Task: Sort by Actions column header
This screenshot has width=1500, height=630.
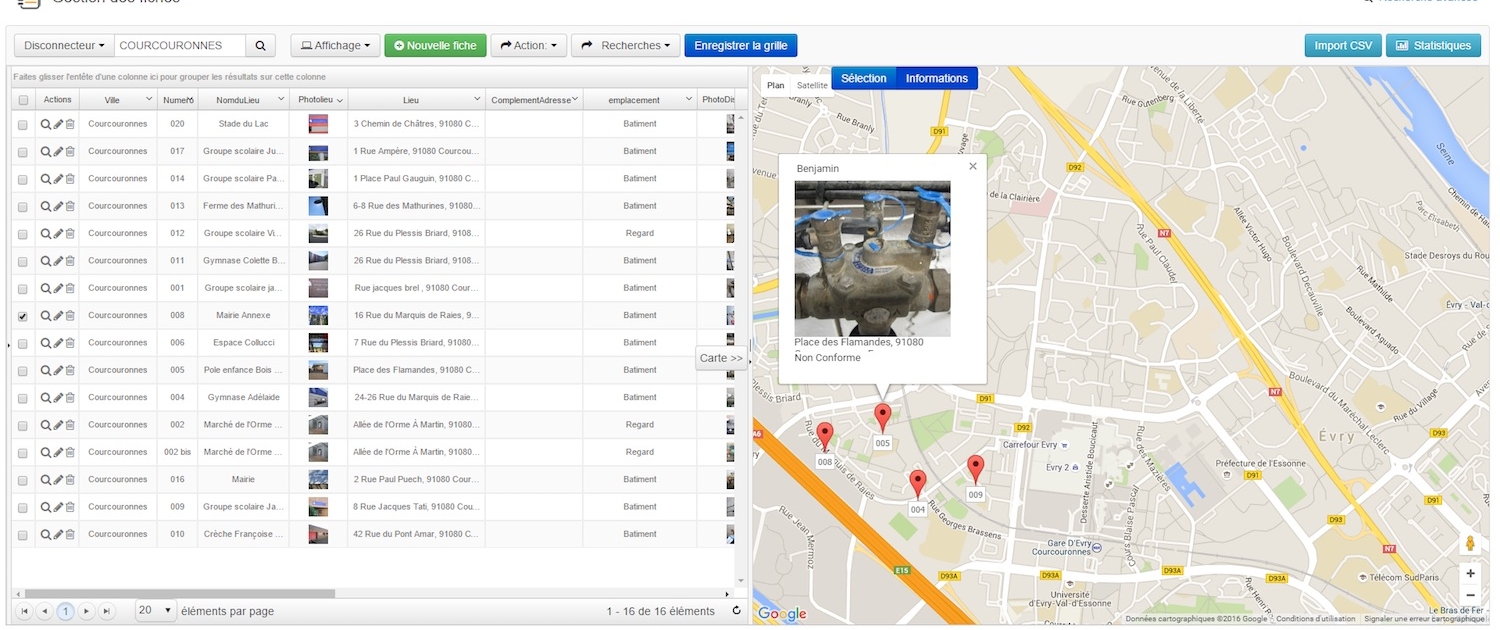Action: (x=58, y=99)
